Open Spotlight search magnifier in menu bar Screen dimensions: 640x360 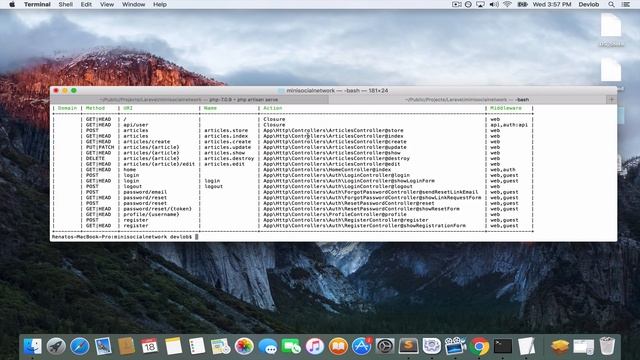(611, 4)
